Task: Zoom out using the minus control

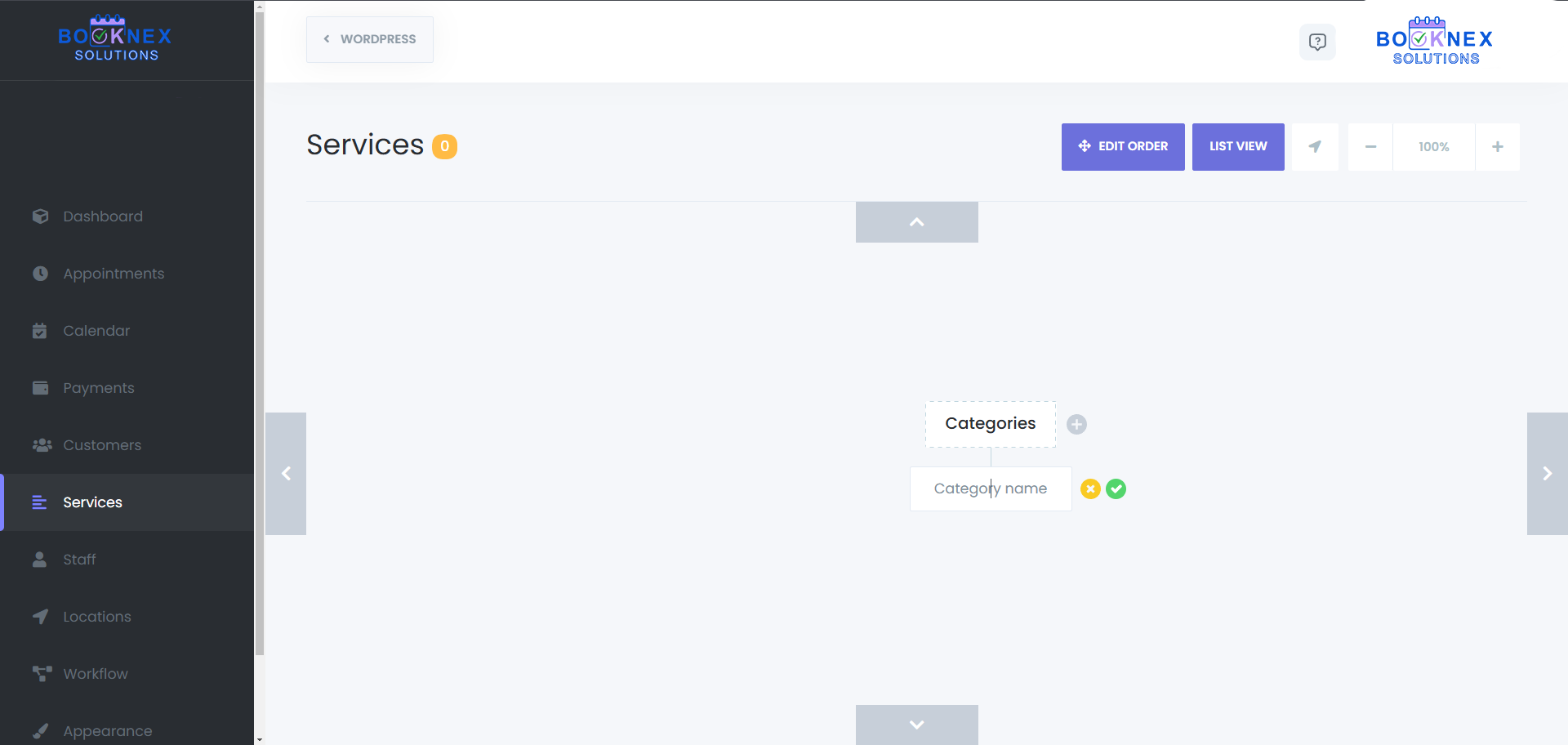Action: 1370,146
